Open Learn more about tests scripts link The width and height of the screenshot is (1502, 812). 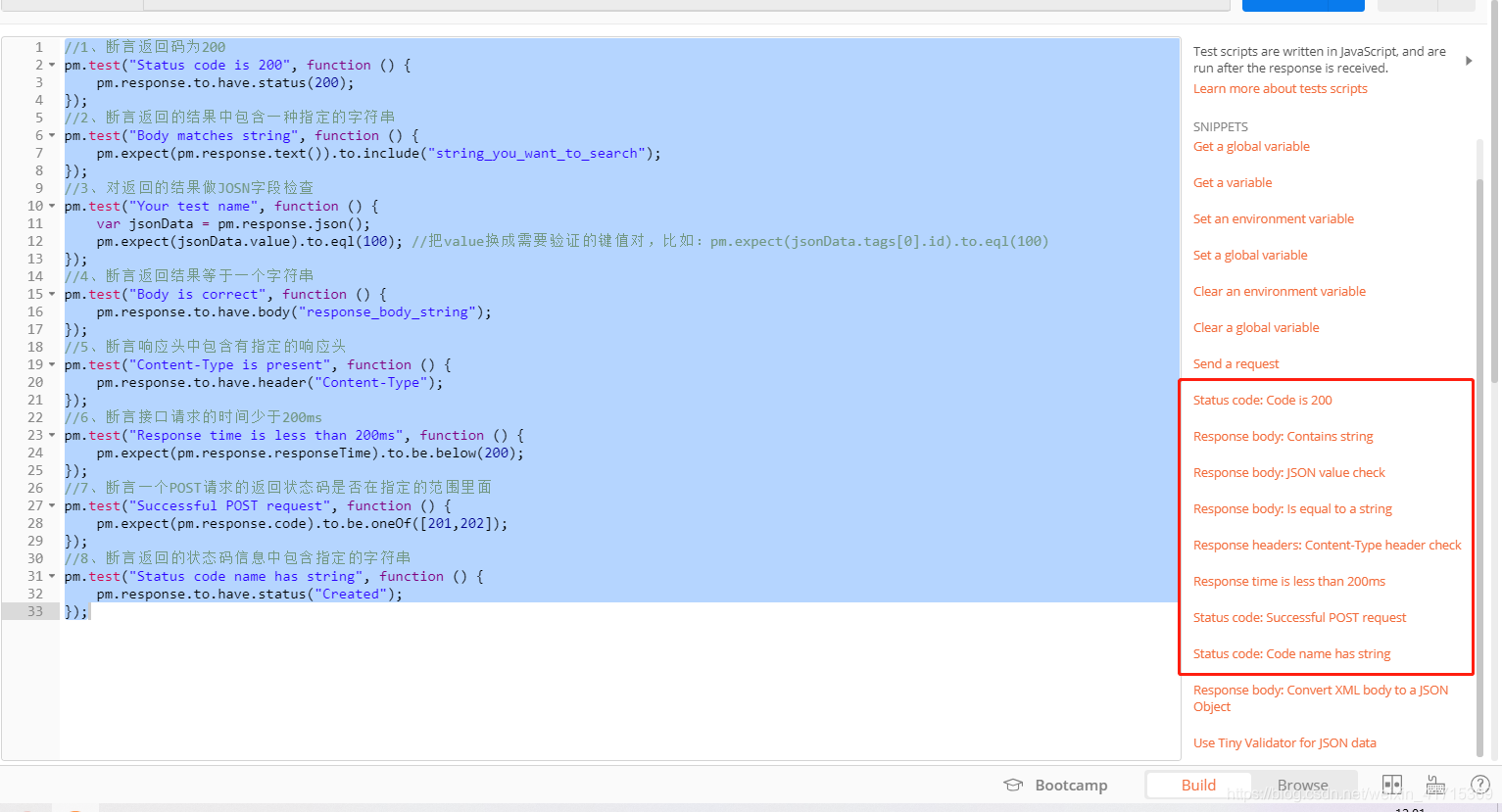point(1280,89)
